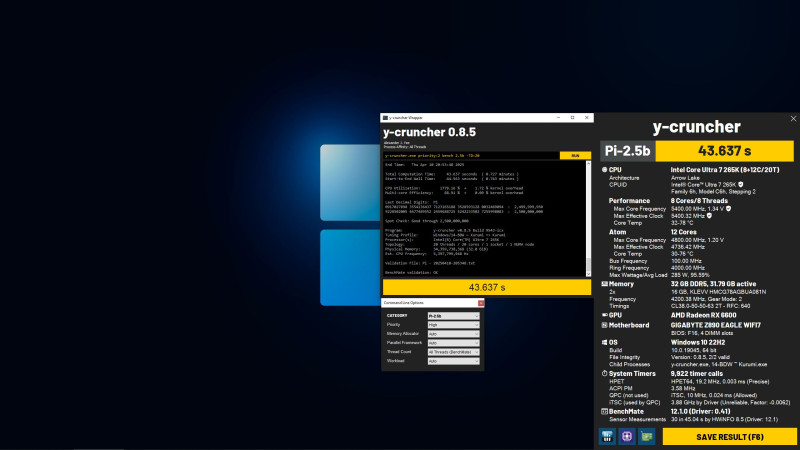Click the CPU section icon

click(x=604, y=169)
